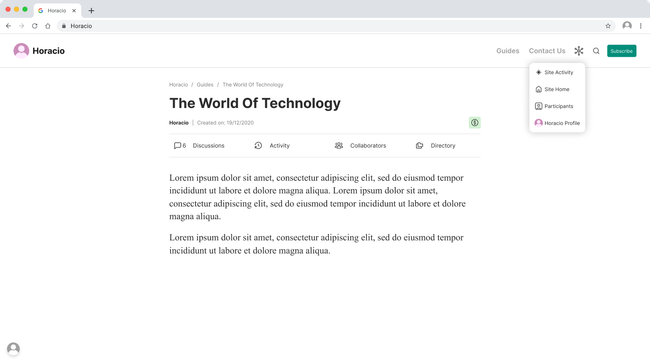Click the discussions speech bubble icon
The height and width of the screenshot is (362, 650).
click(177, 146)
